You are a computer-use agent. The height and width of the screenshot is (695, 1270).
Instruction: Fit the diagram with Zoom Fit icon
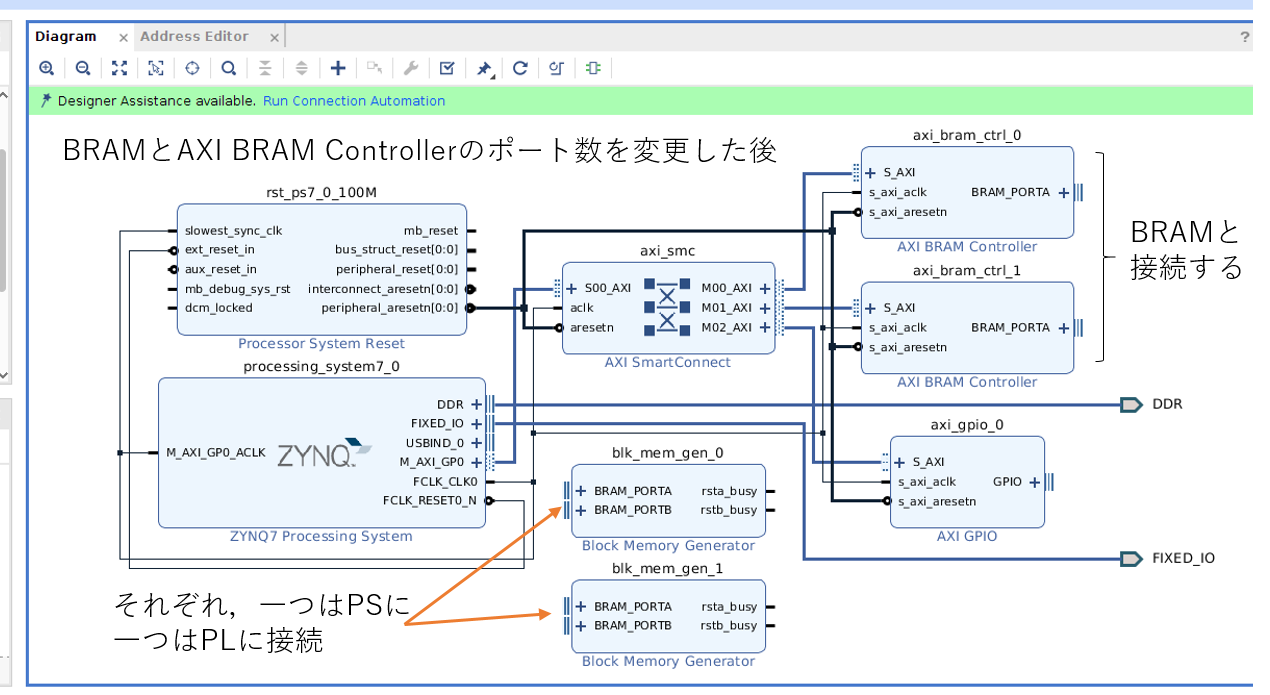(x=119, y=68)
